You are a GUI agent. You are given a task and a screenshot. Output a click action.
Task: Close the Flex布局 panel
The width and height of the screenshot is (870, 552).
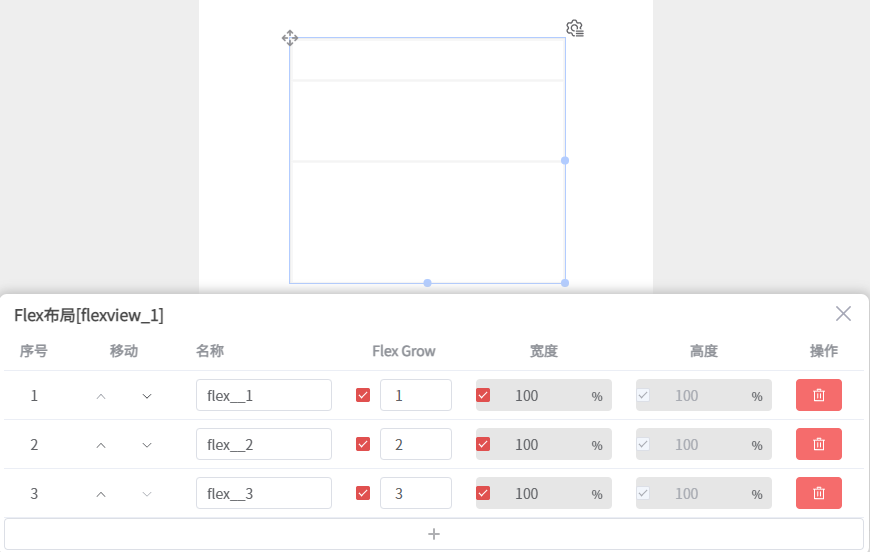(843, 313)
